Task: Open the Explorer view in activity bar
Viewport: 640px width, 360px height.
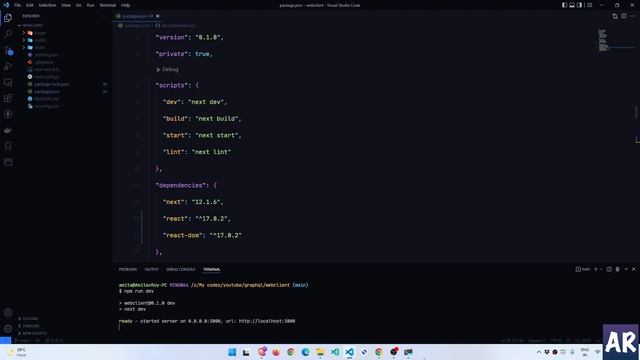Action: pos(8,18)
